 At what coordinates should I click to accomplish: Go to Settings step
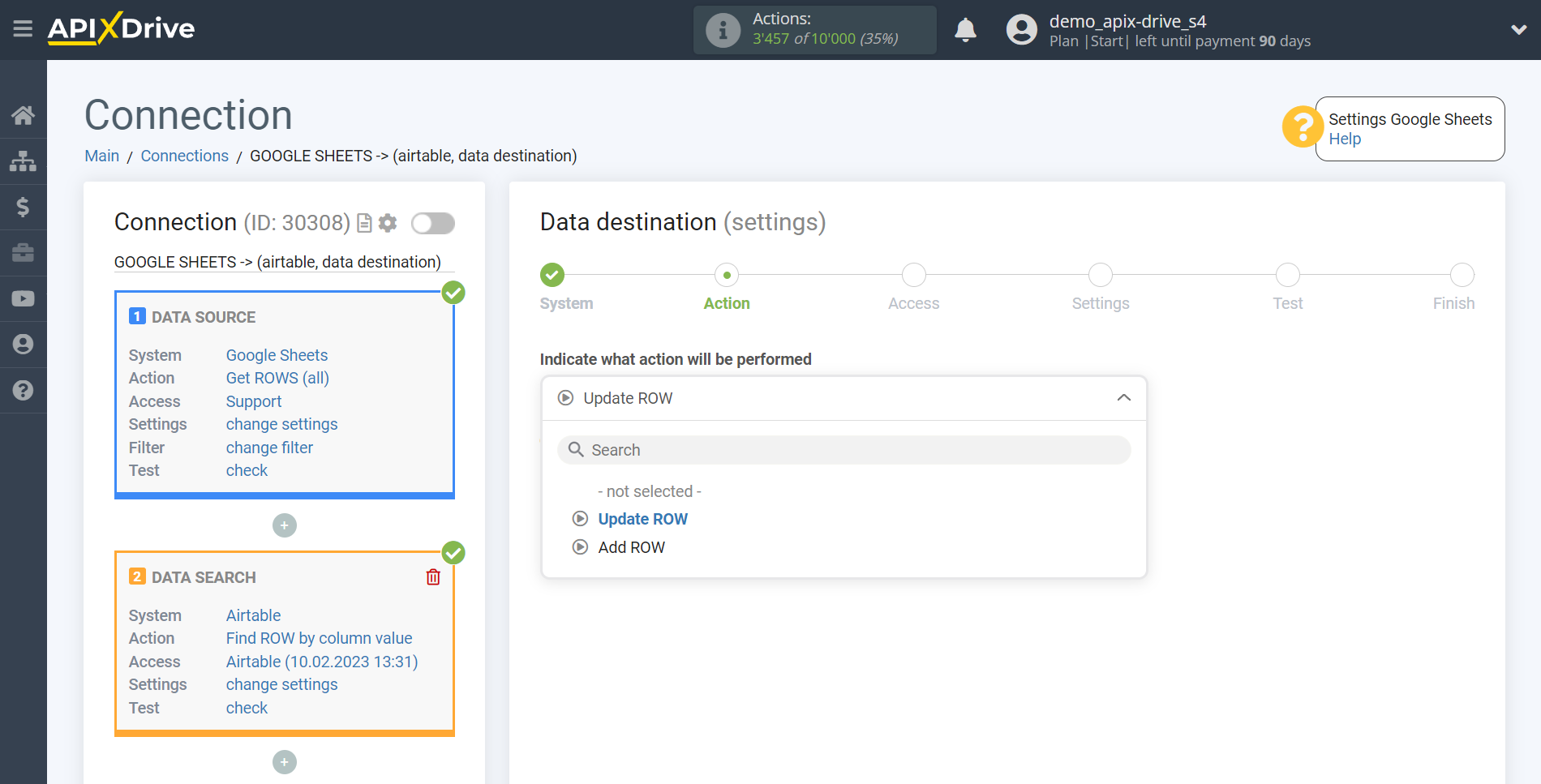coord(1101,275)
